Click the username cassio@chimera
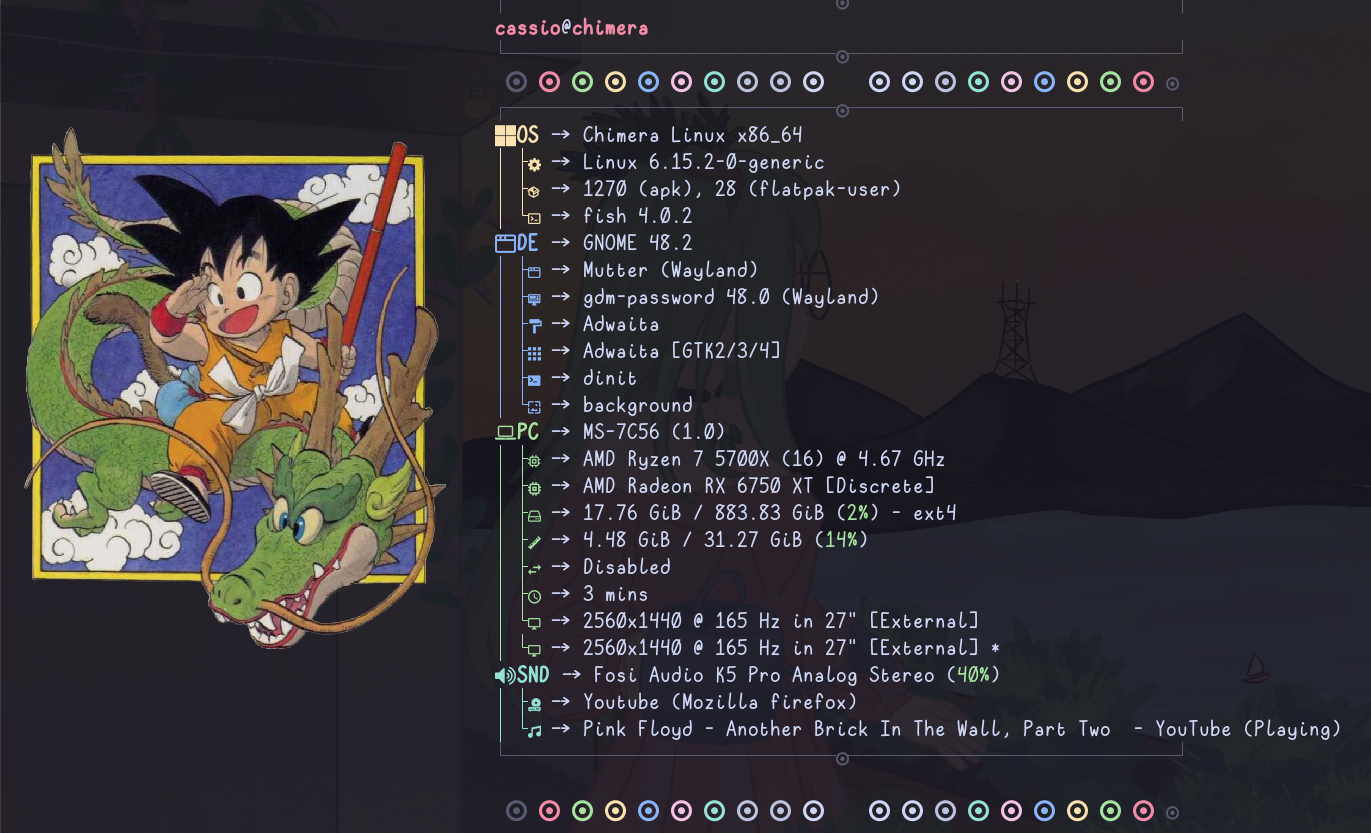 (571, 28)
